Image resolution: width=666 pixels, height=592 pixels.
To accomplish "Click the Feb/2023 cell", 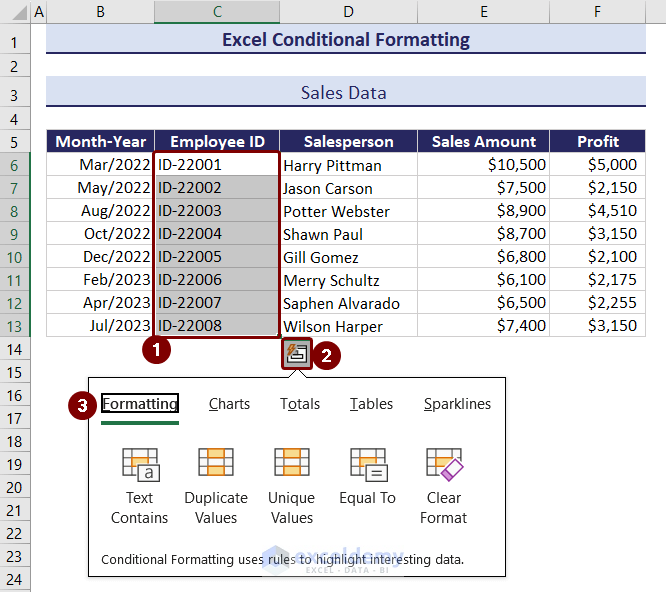I will point(100,279).
